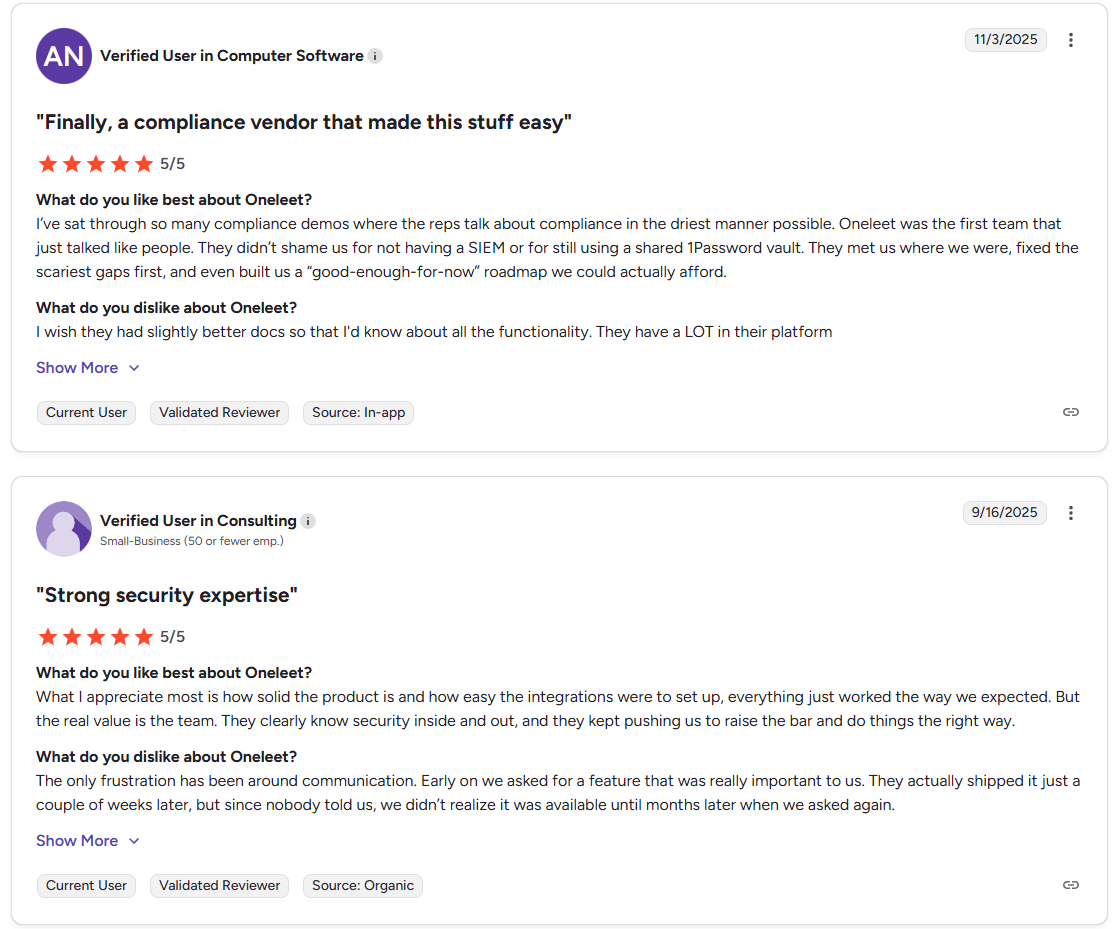Viewport: 1118px width, 929px height.
Task: Click the Source: Organic tag
Action: click(x=362, y=885)
